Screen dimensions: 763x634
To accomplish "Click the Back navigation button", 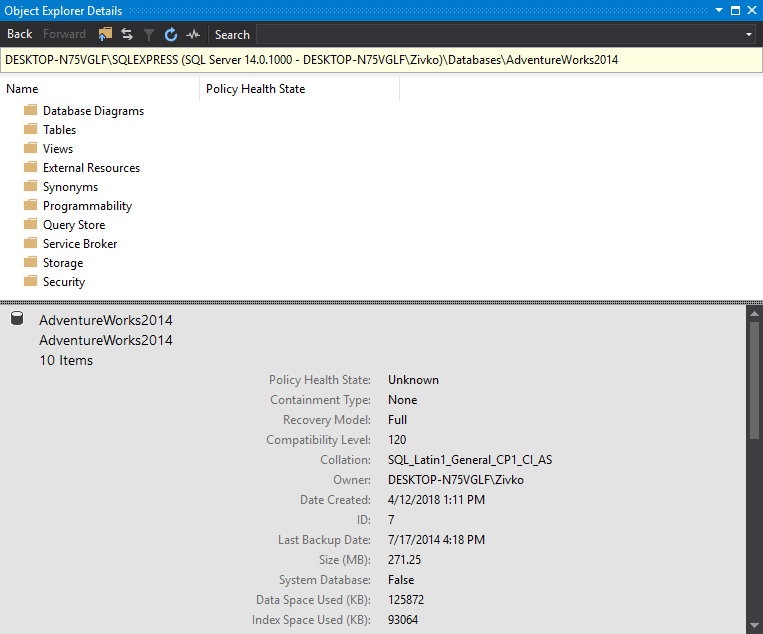I will [19, 34].
